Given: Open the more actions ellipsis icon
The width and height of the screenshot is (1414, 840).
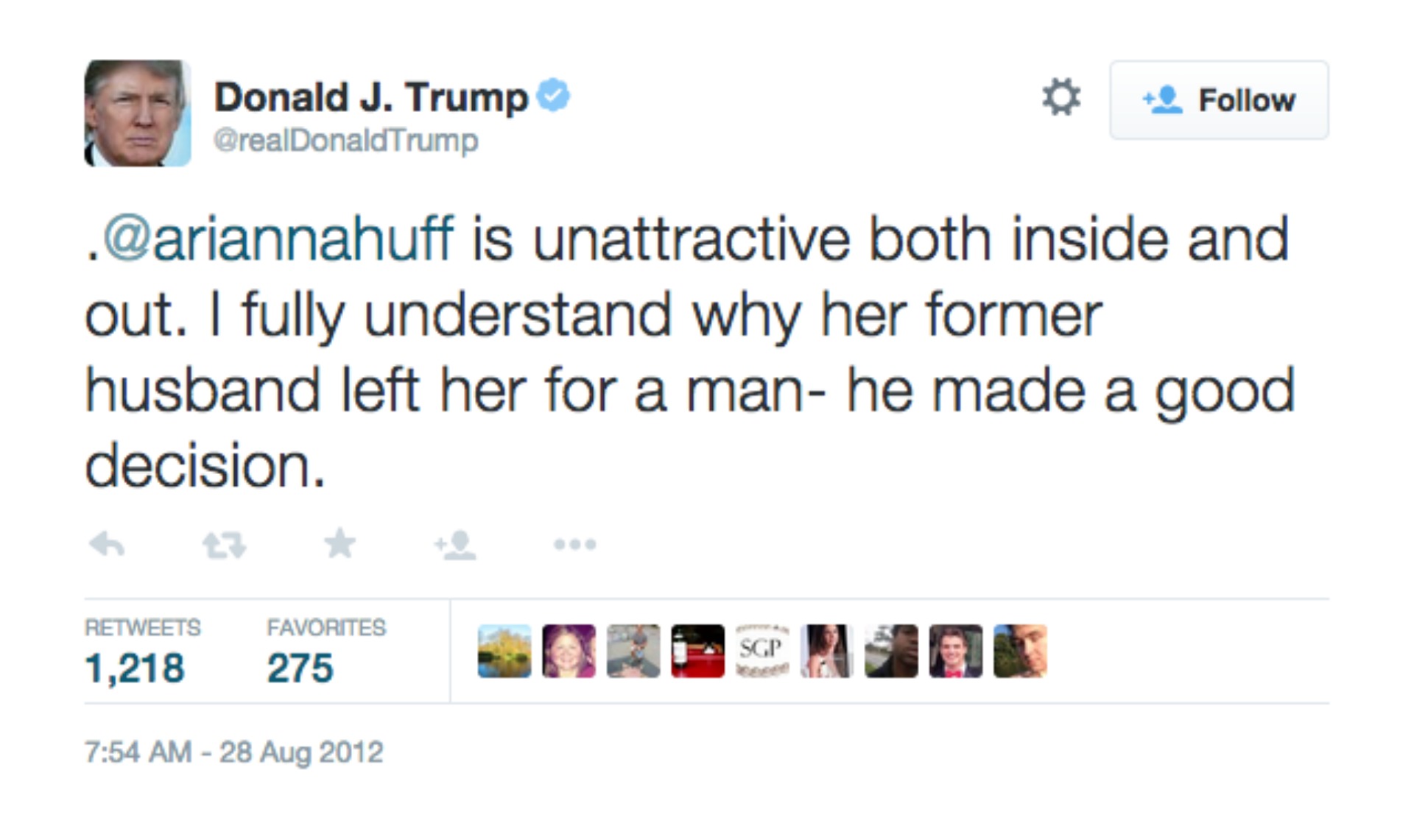Looking at the screenshot, I should click(x=577, y=545).
